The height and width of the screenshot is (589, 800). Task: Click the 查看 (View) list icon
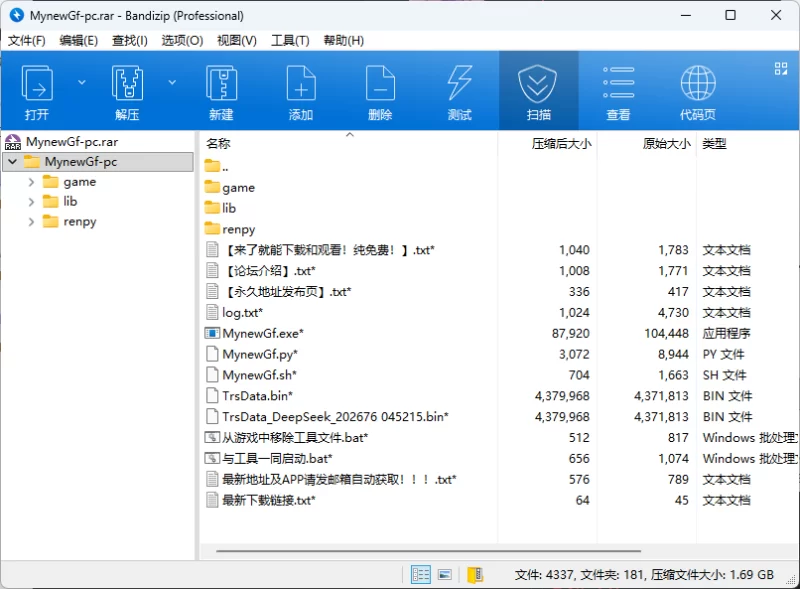click(618, 82)
